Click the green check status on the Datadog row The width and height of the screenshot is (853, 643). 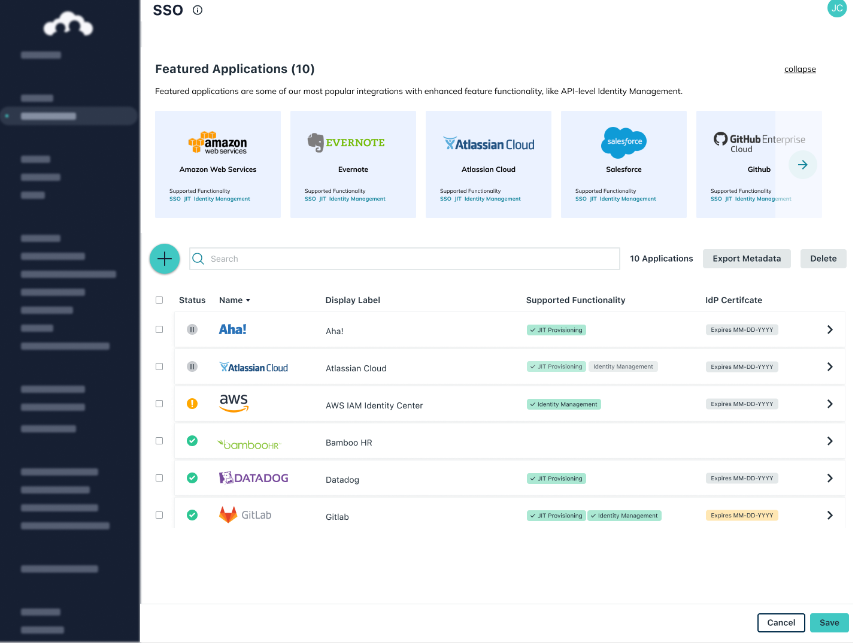(x=192, y=478)
